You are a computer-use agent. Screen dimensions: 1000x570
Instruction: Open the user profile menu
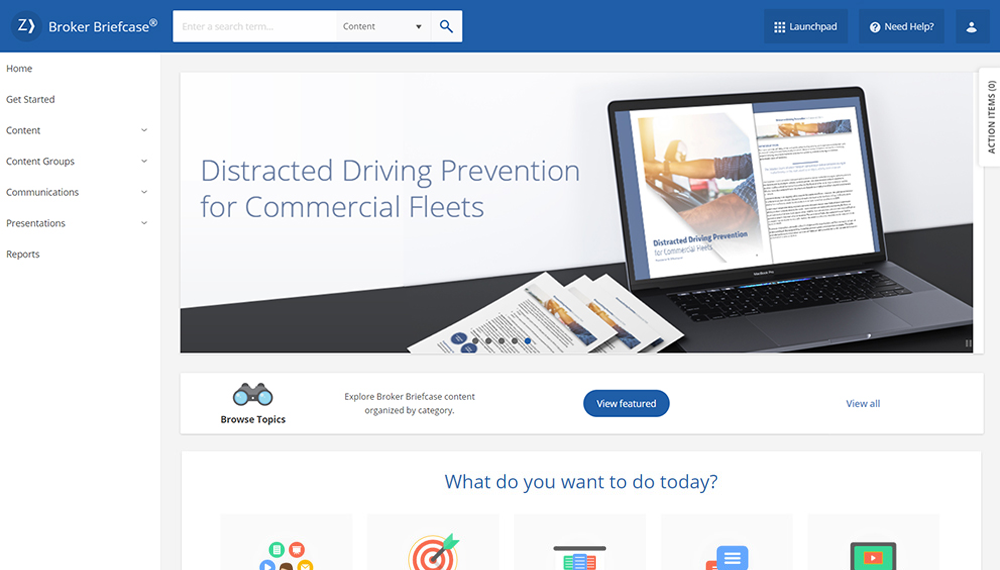click(x=971, y=27)
